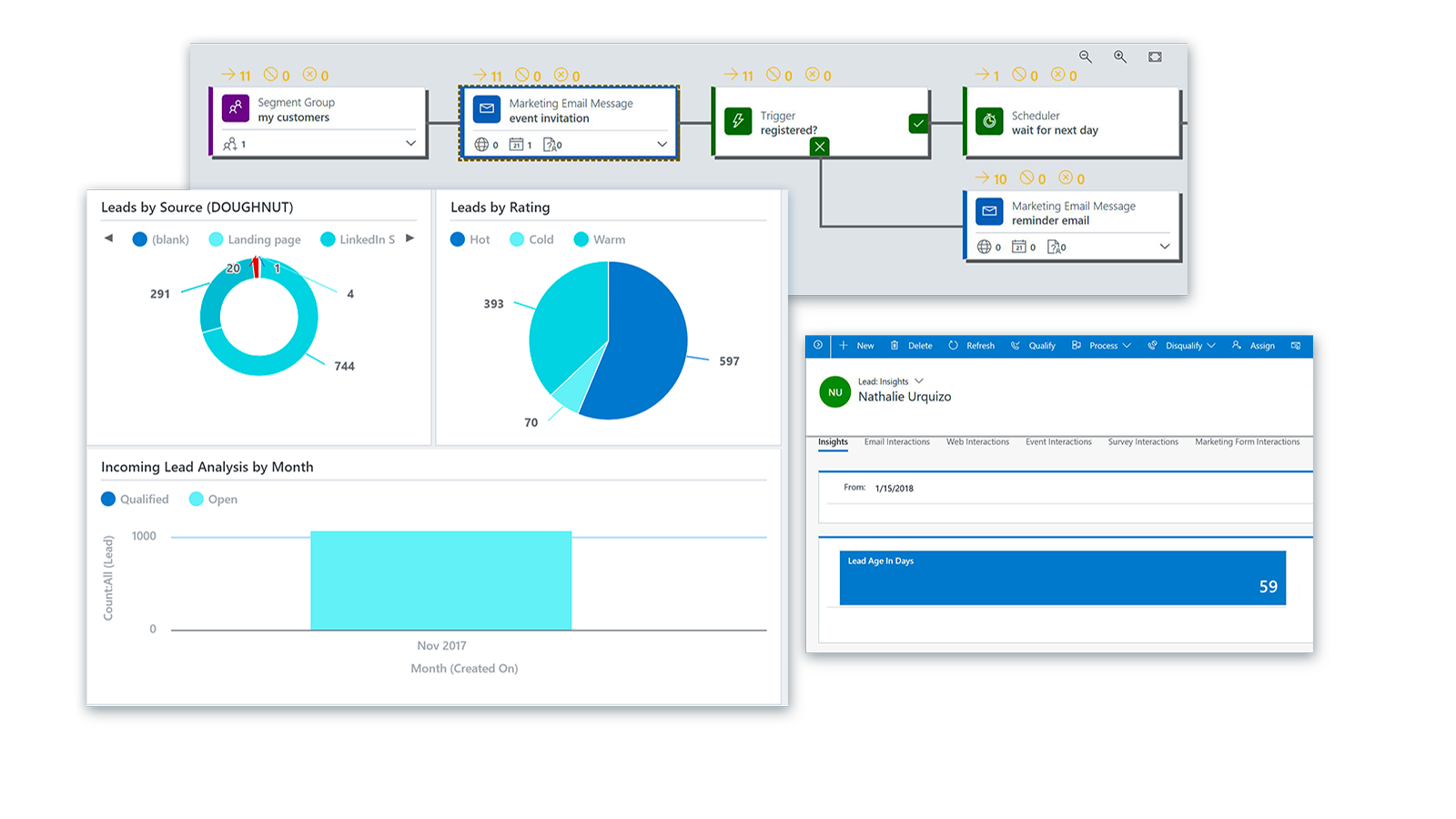Open the Survey Interactions tab
This screenshot has width=1456, height=819.
pyautogui.click(x=1142, y=442)
